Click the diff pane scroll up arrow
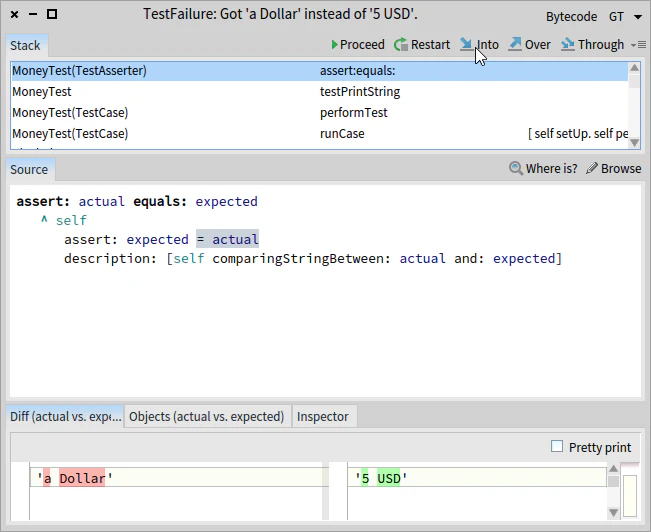 (x=613, y=469)
